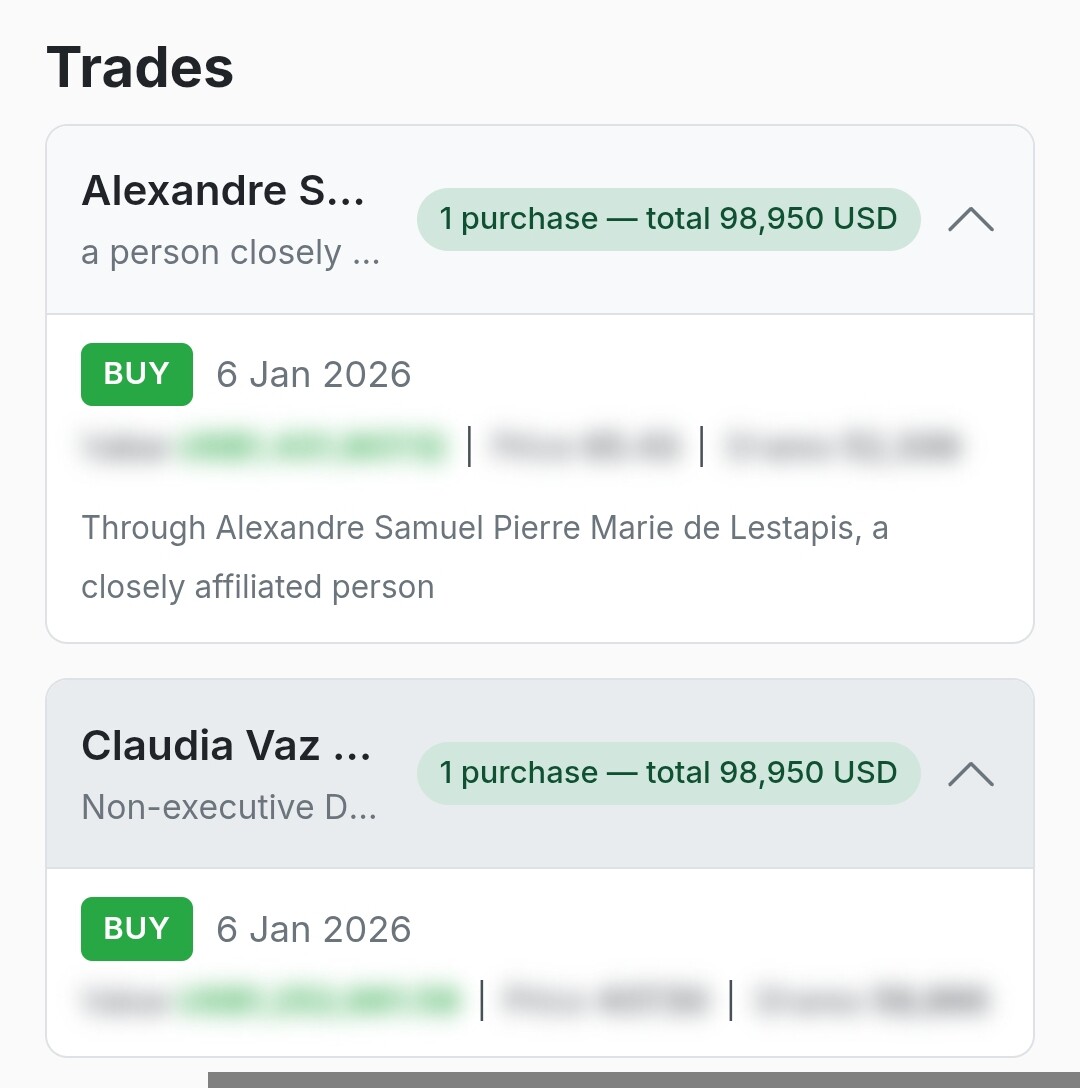Select the Claudia Vaz ... name header

coord(226,745)
